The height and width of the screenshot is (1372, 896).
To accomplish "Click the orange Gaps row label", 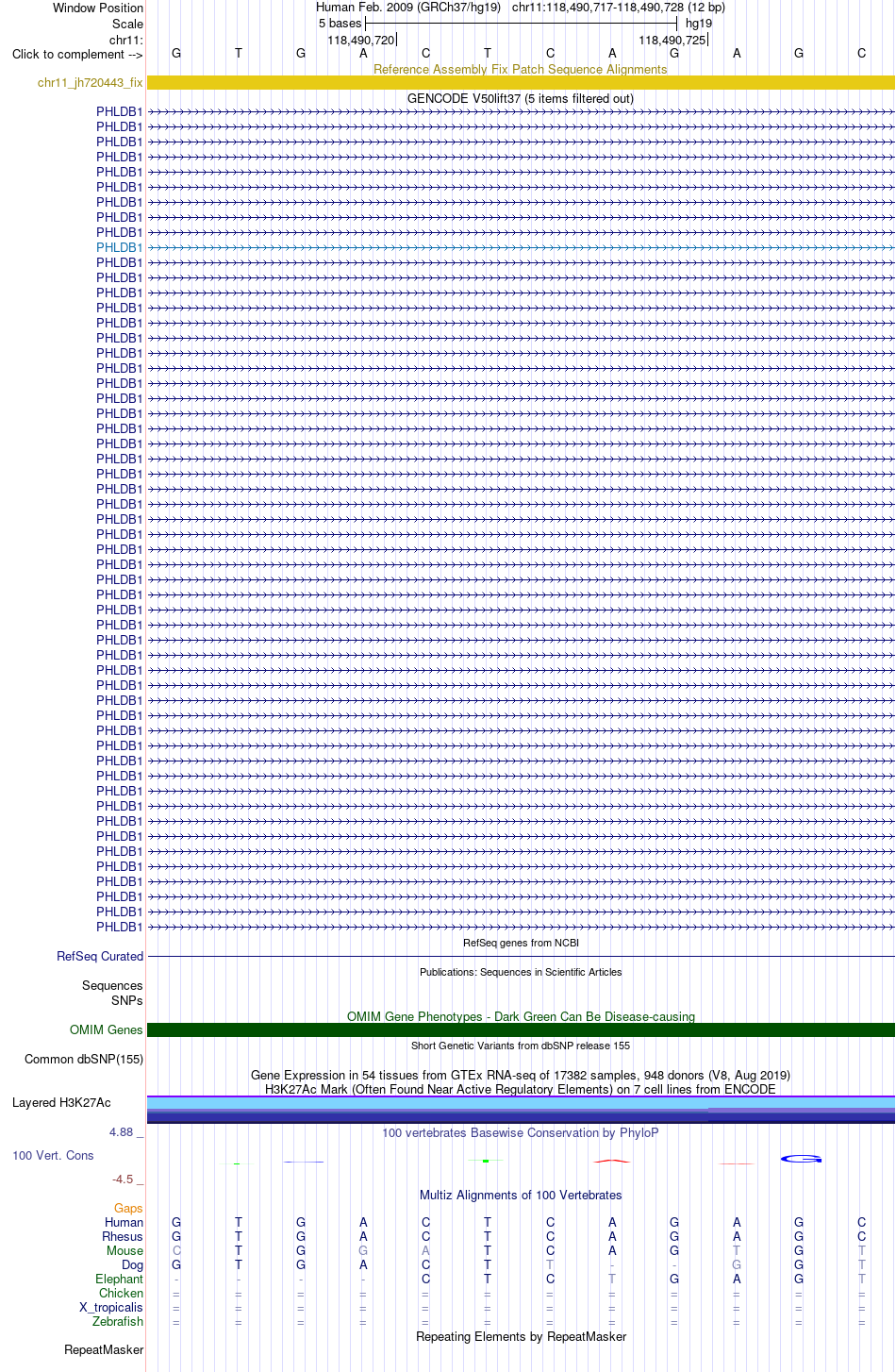I will tap(128, 1208).
